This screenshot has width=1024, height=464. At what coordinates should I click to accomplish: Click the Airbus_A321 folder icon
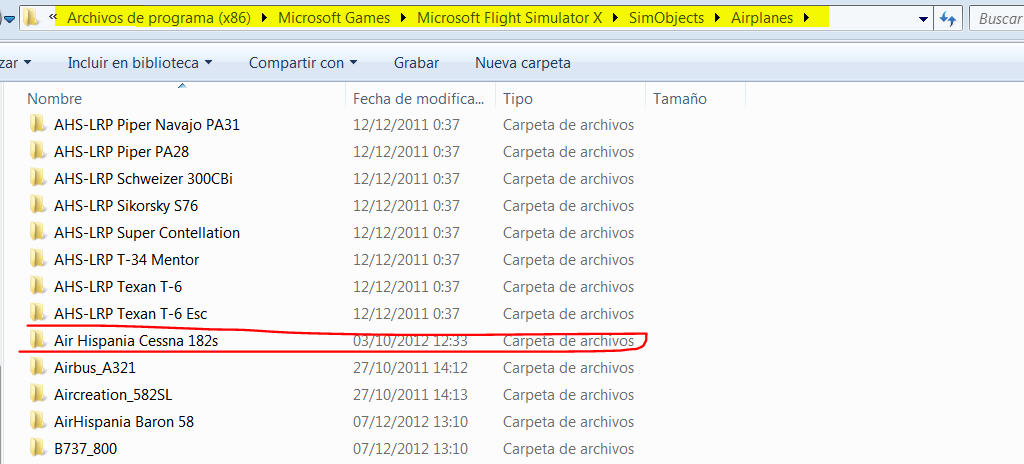(x=38, y=367)
